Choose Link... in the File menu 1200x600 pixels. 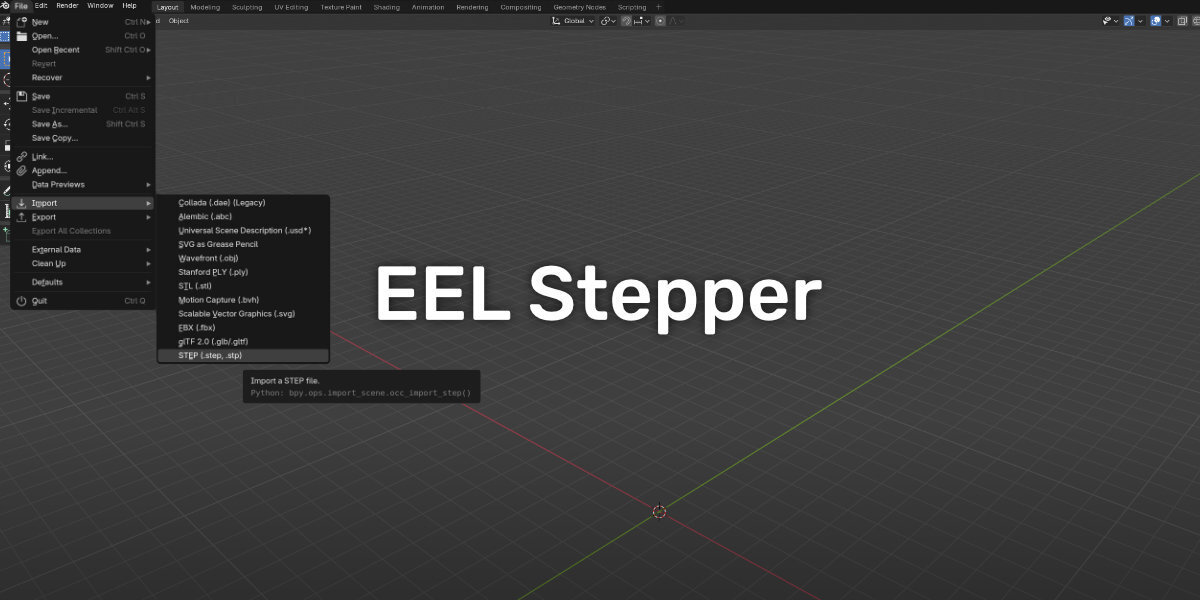coord(83,157)
